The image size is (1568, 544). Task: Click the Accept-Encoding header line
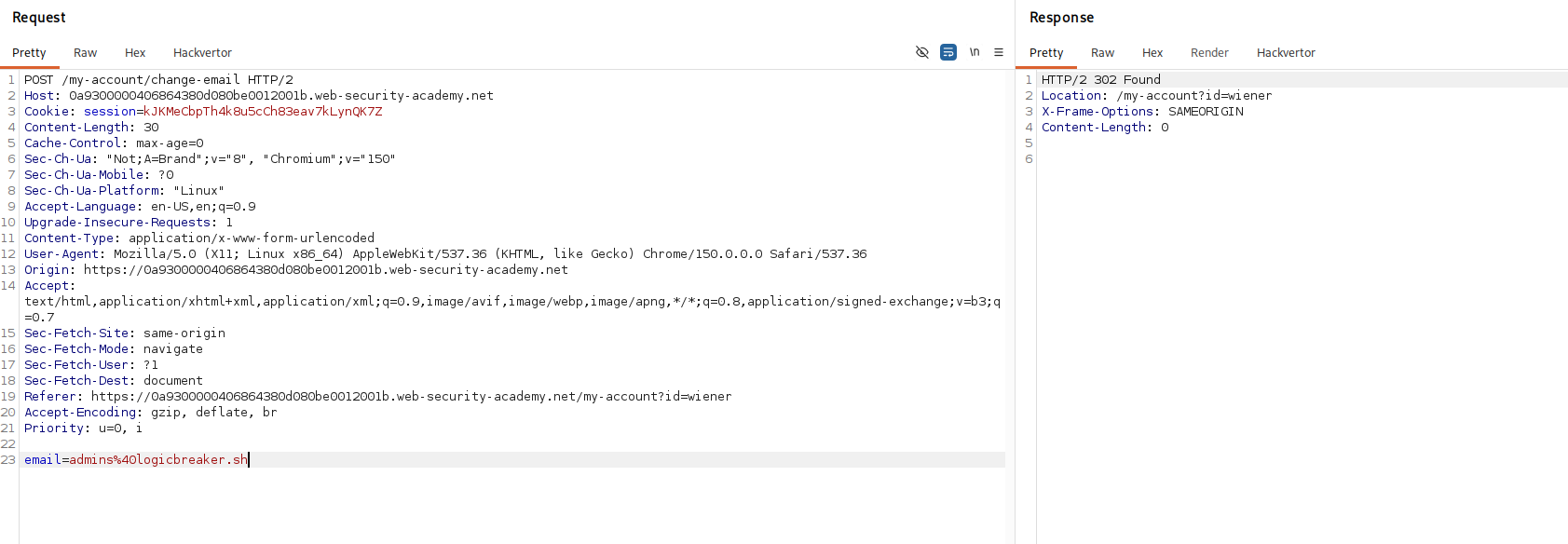tap(151, 413)
